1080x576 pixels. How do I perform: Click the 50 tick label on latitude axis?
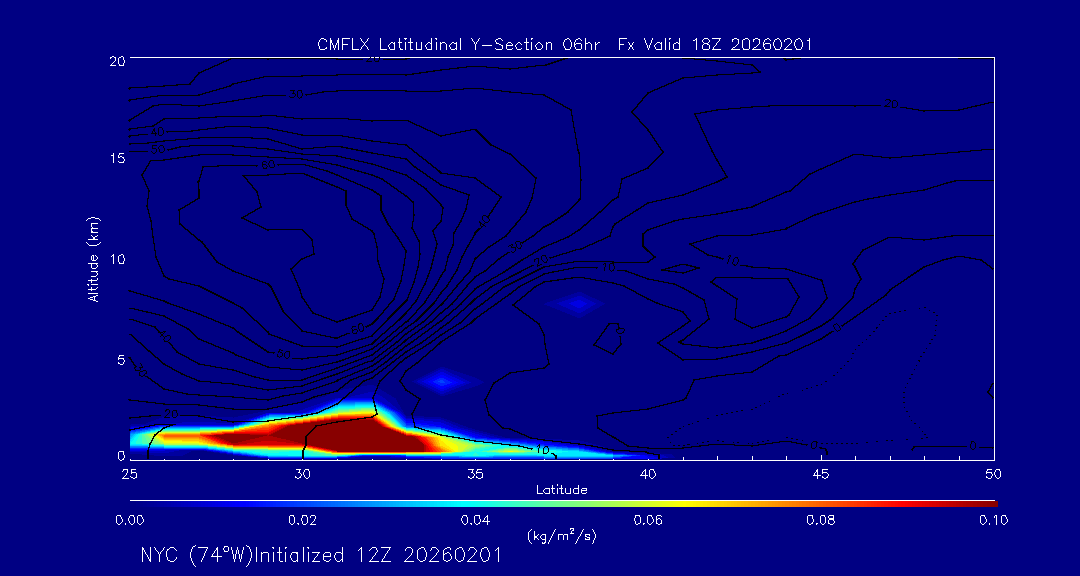coord(993,474)
